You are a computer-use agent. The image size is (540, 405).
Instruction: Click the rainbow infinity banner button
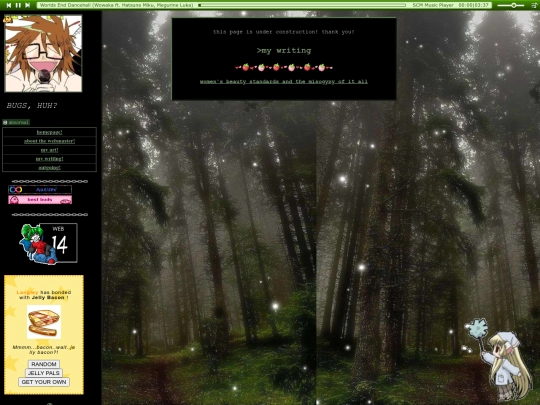(40, 189)
